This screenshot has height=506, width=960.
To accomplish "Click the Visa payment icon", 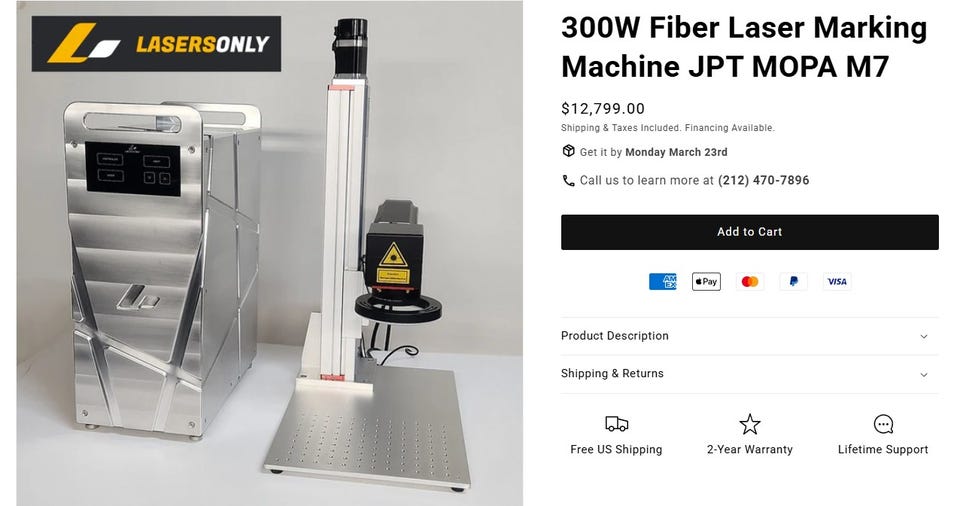I will click(x=837, y=282).
